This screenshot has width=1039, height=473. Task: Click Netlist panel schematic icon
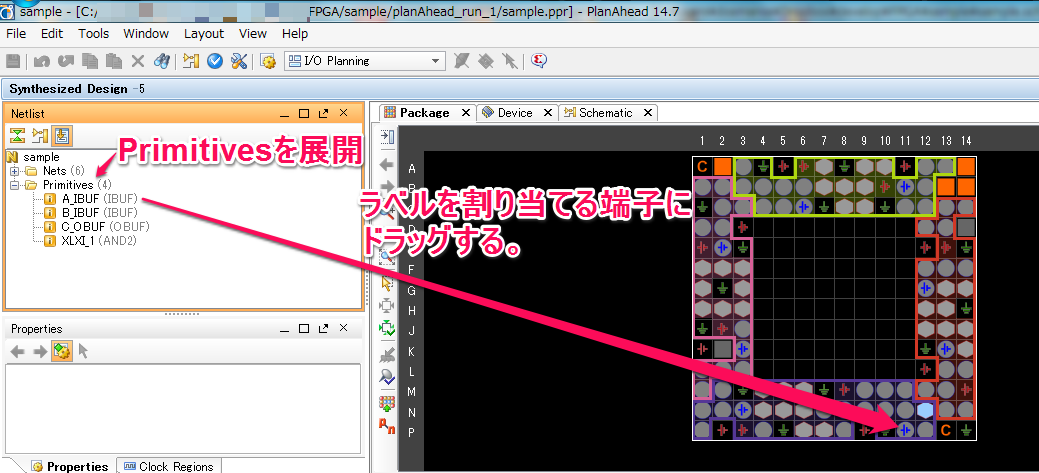pyautogui.click(x=40, y=136)
